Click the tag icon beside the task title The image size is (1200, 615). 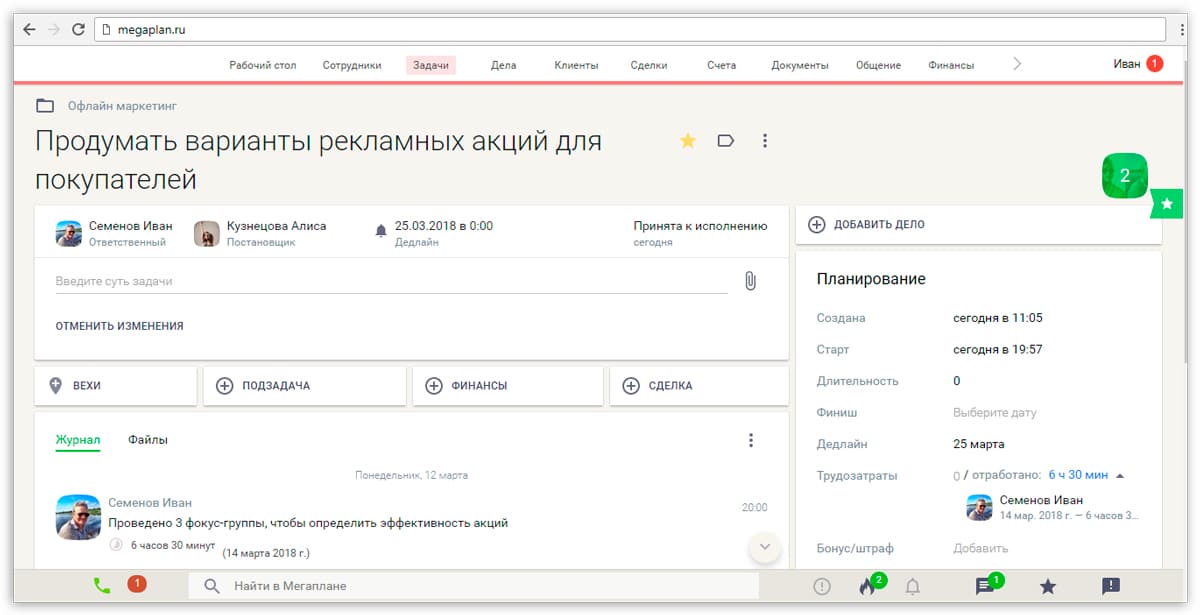(x=725, y=140)
